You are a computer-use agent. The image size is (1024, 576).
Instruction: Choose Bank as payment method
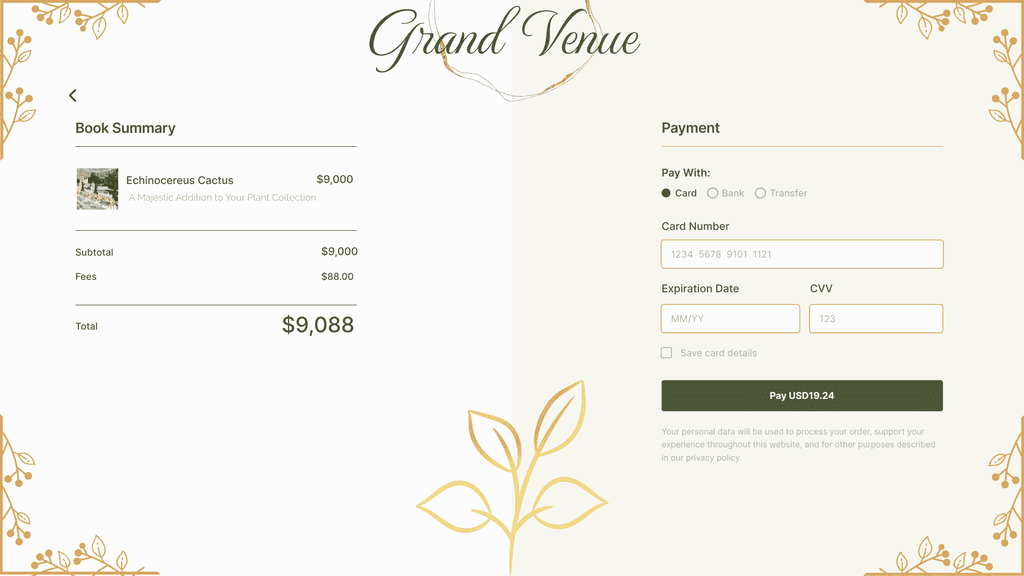pos(713,193)
